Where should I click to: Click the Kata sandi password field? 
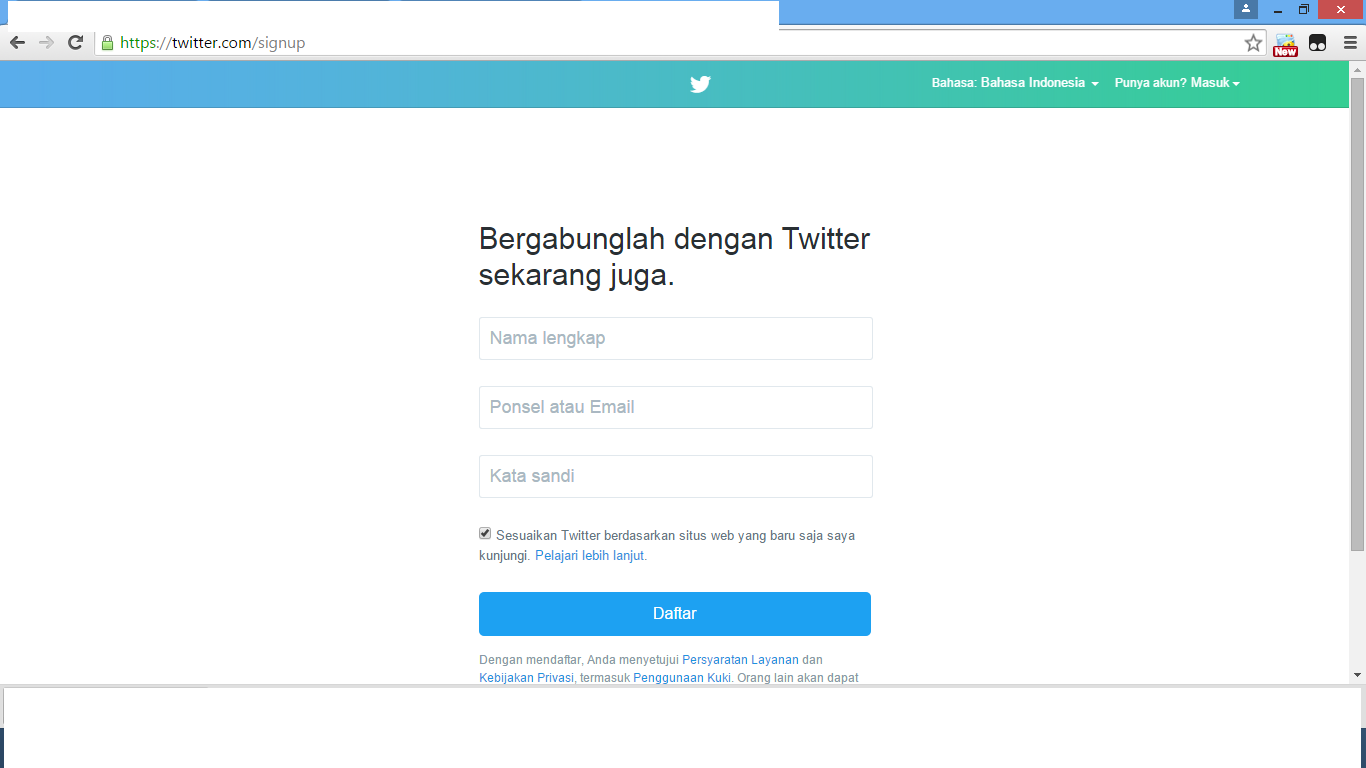click(676, 476)
